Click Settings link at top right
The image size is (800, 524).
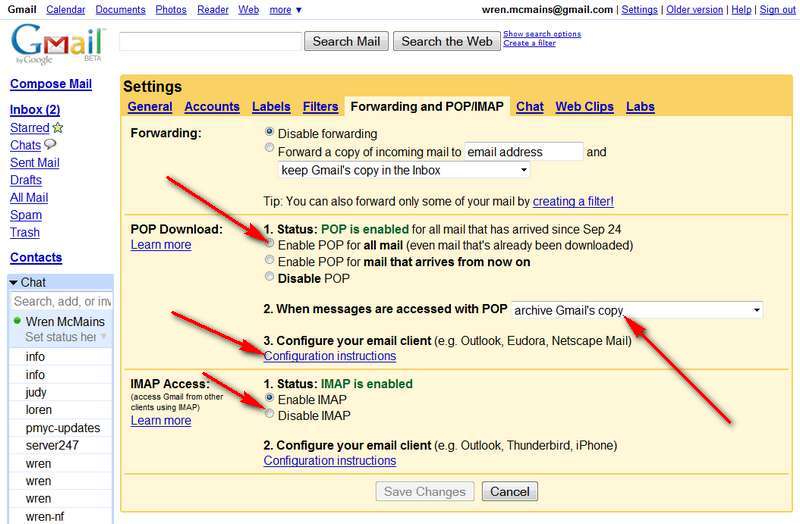click(639, 10)
